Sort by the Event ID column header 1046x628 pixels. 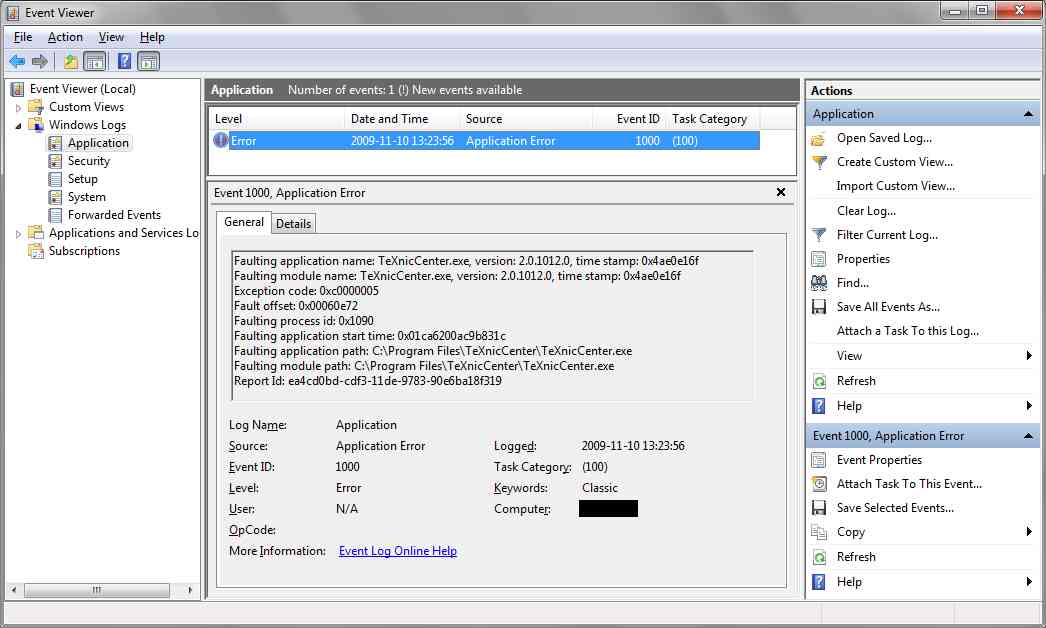click(x=630, y=119)
